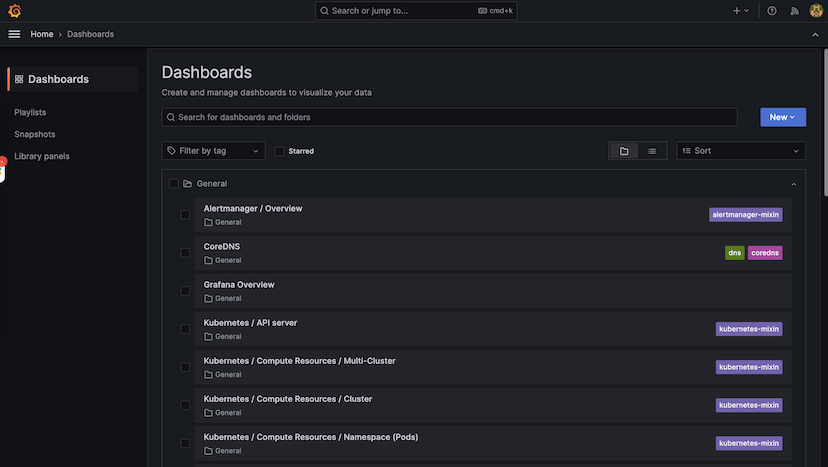Select the Grafana Overview checkbox
Viewport: 828px width, 467px height.
(185, 291)
